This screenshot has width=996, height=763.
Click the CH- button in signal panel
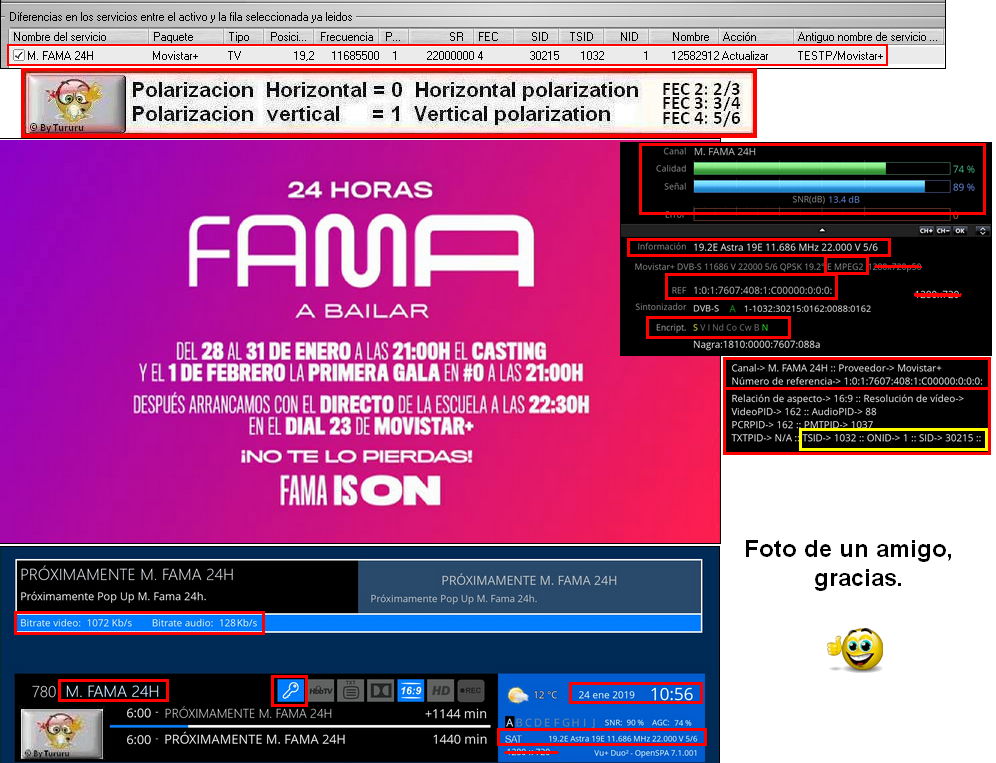[943, 231]
